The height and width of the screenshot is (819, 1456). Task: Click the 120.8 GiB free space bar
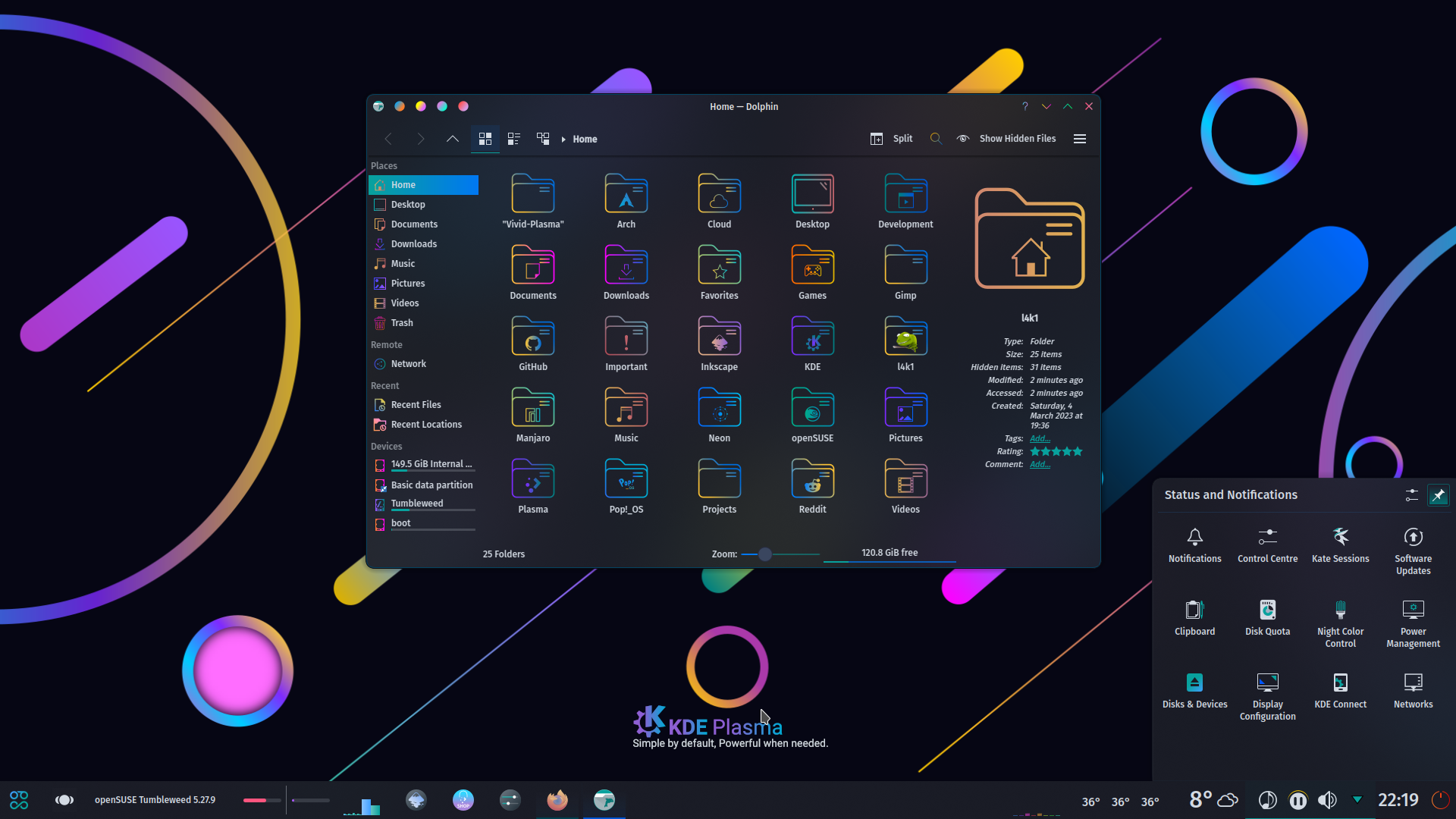point(890,554)
